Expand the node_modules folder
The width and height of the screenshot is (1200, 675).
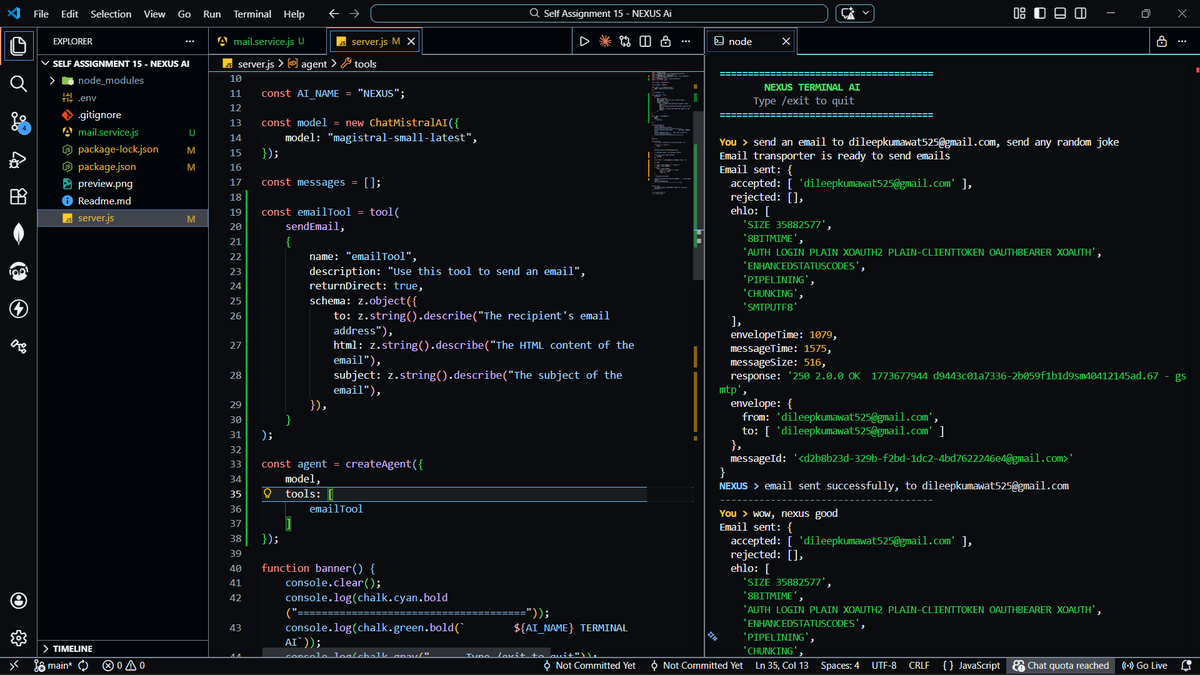pyautogui.click(x=52, y=80)
